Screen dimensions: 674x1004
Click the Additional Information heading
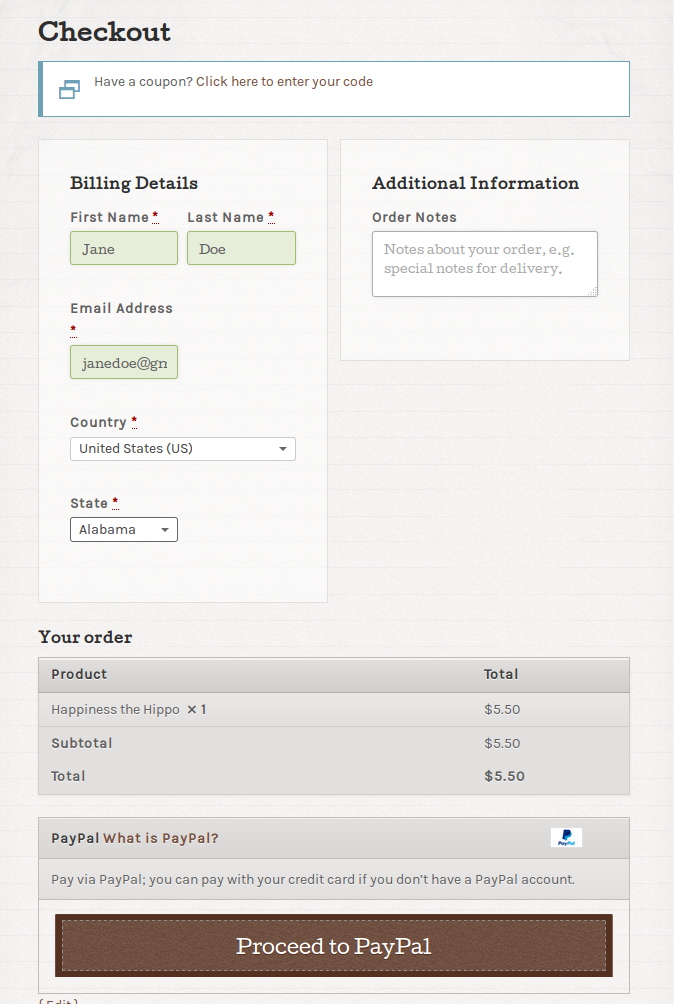coord(476,183)
